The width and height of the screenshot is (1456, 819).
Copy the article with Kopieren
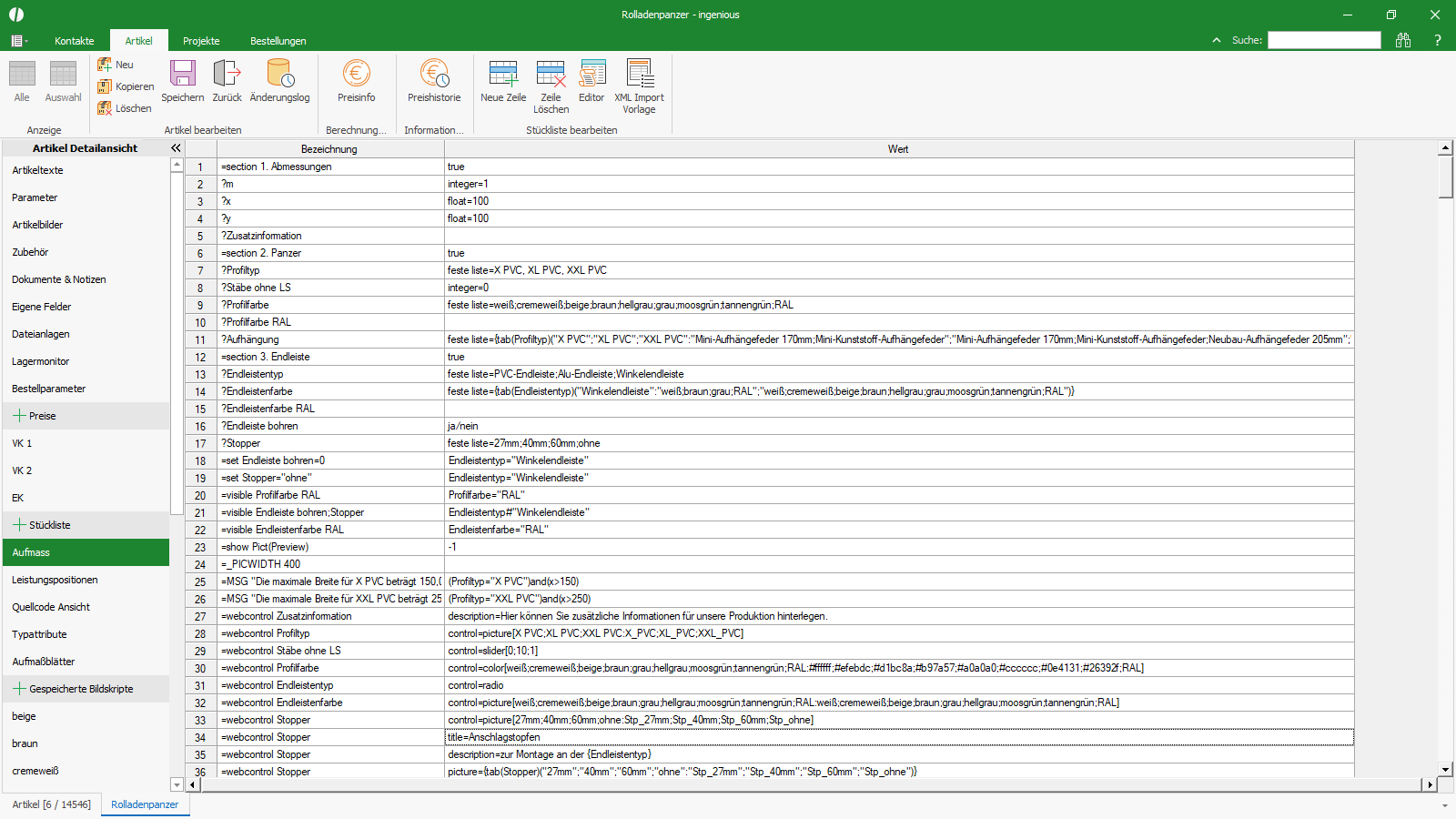[x=126, y=86]
